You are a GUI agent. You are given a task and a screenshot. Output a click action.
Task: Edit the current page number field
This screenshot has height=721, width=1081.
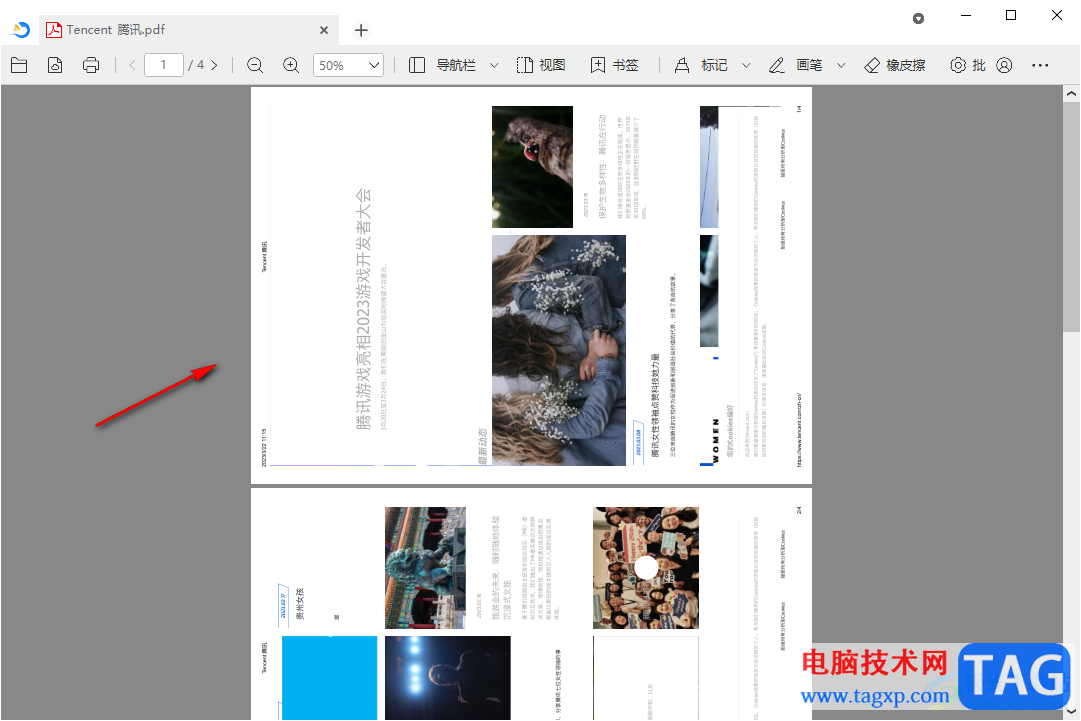pos(164,65)
